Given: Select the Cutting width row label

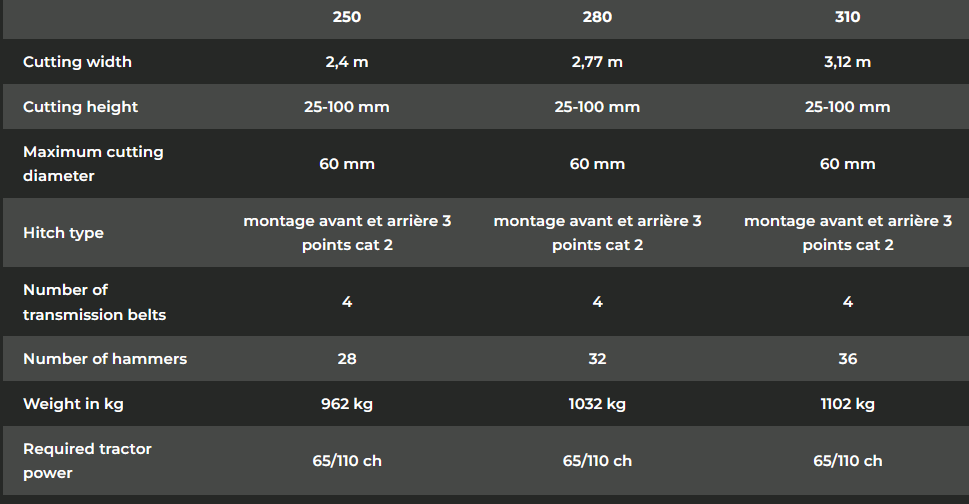Looking at the screenshot, I should tap(77, 62).
